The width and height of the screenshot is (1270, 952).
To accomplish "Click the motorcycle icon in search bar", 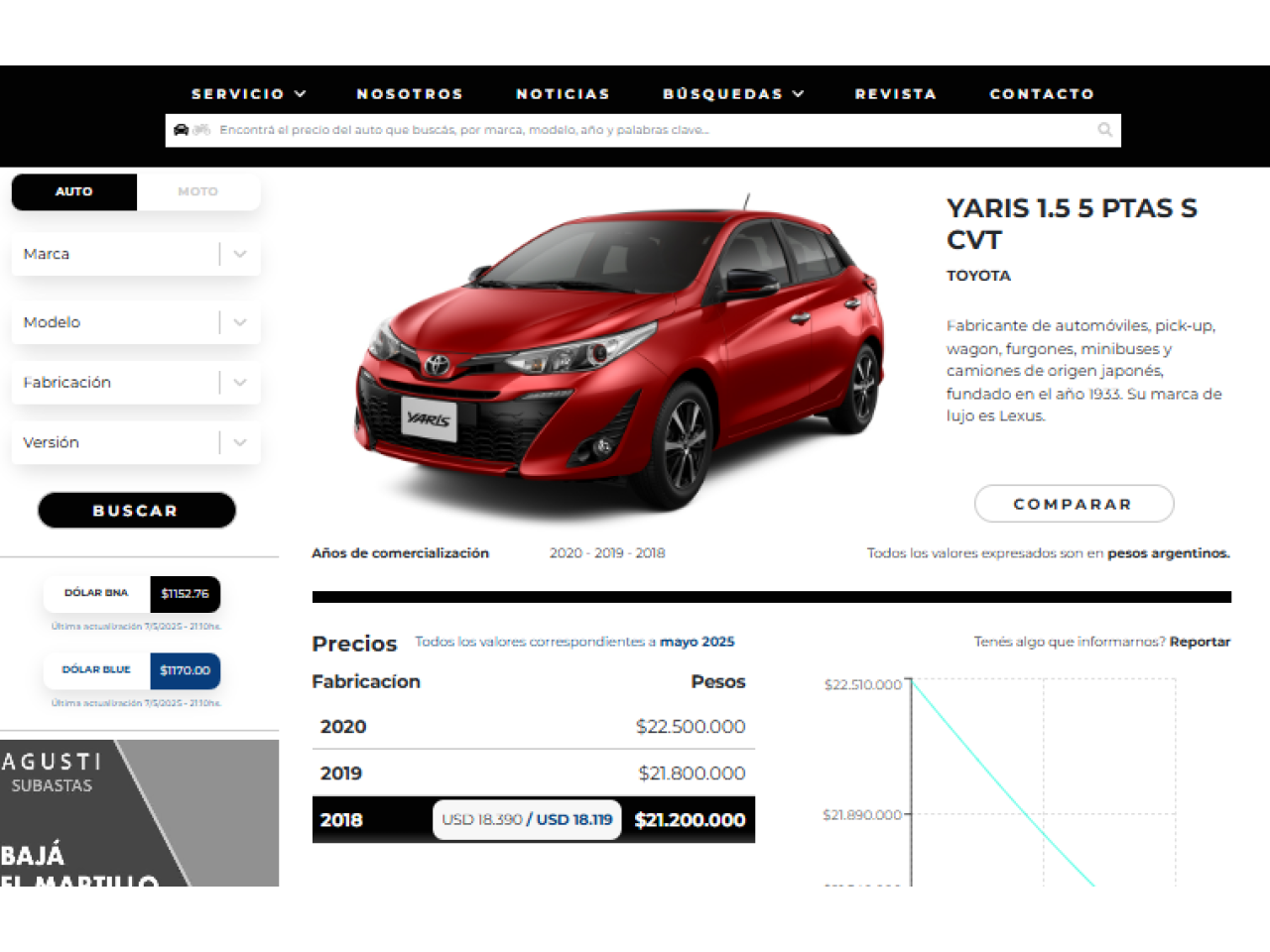I will 201,130.
